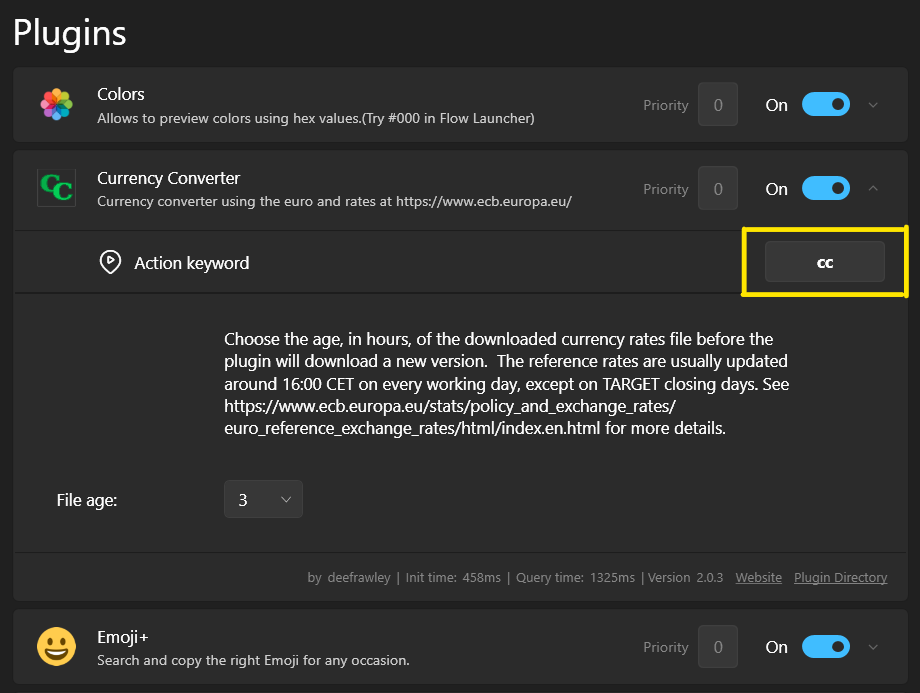This screenshot has height=693, width=920.
Task: Click the Colors plugin title
Action: coord(120,94)
